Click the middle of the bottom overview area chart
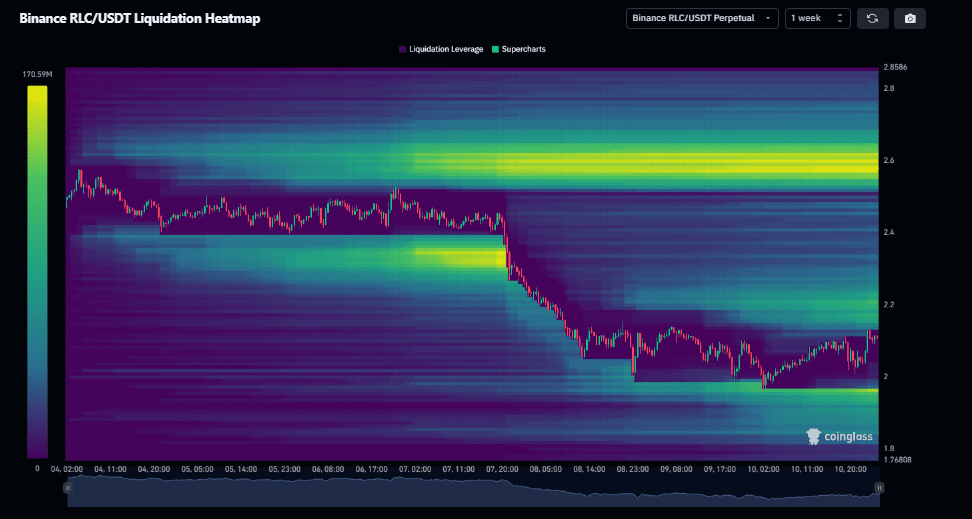Image resolution: width=972 pixels, height=519 pixels. click(x=472, y=490)
